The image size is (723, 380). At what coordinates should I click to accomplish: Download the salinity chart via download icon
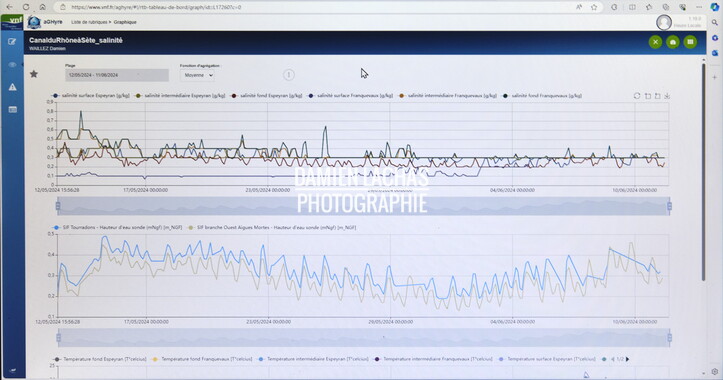(x=667, y=96)
